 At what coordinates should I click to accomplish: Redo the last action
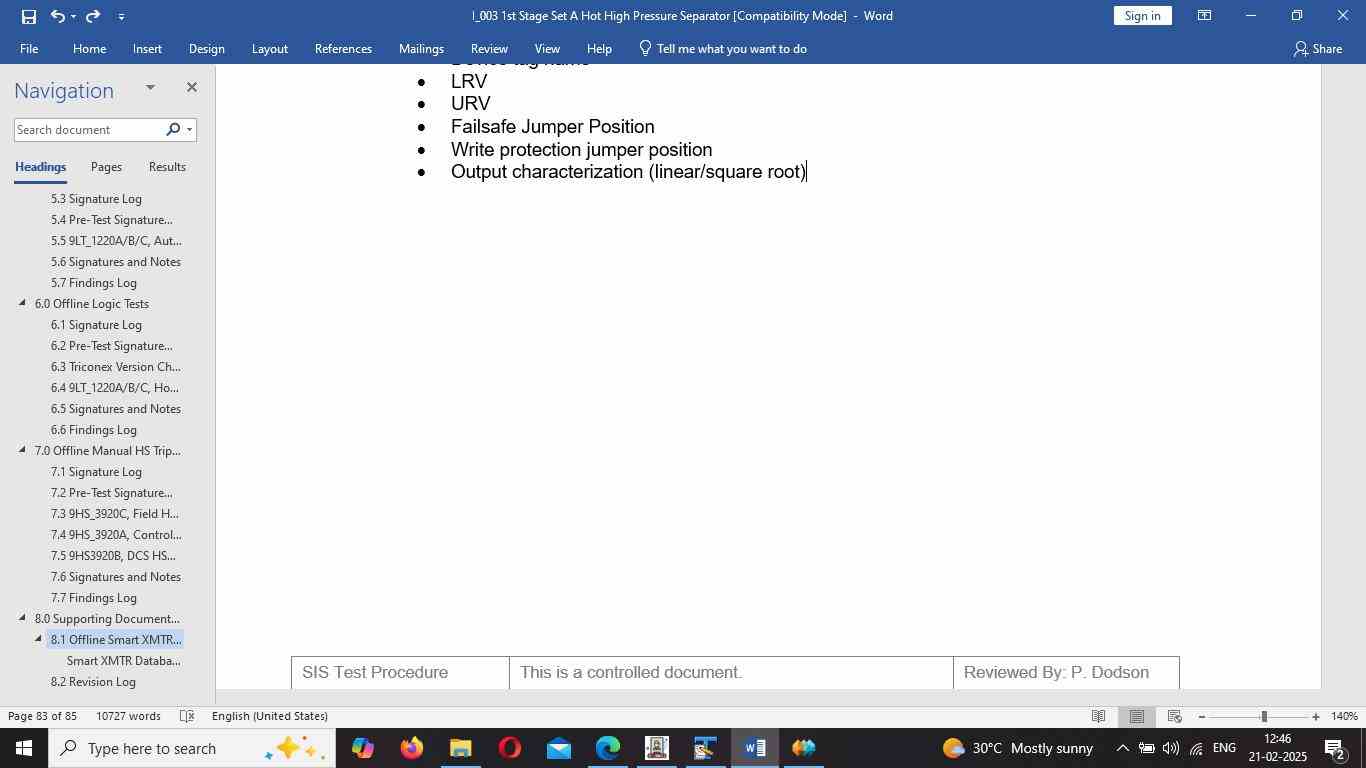[93, 16]
